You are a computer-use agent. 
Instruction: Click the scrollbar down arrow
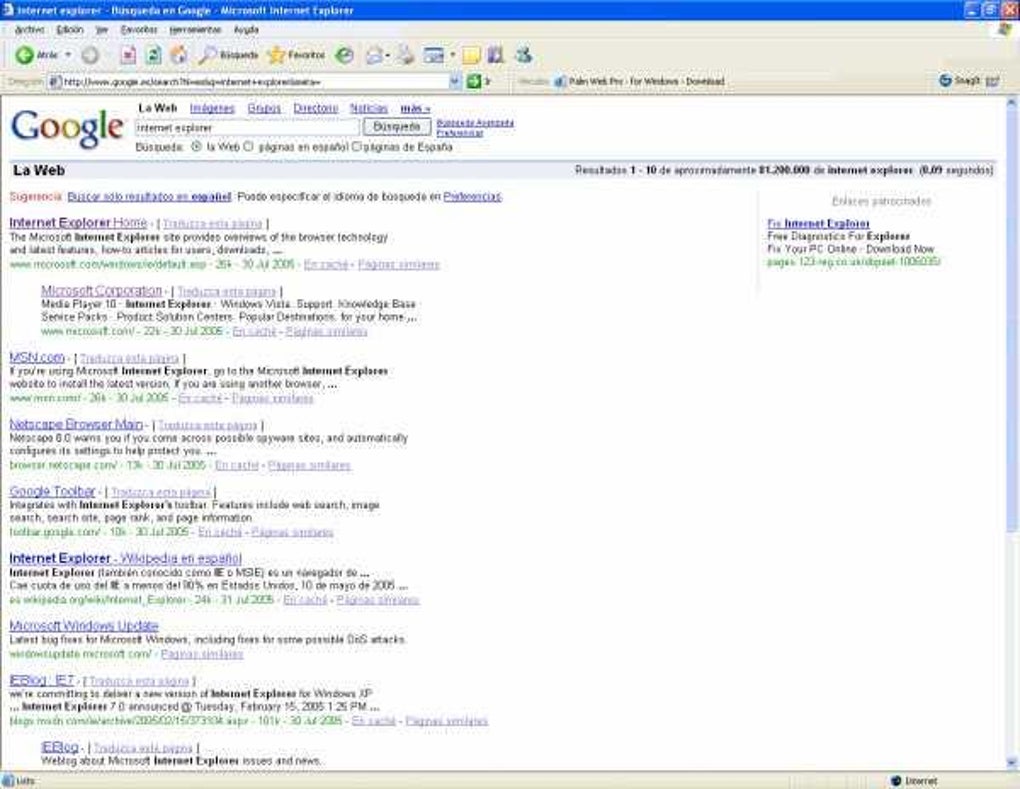tap(1012, 762)
